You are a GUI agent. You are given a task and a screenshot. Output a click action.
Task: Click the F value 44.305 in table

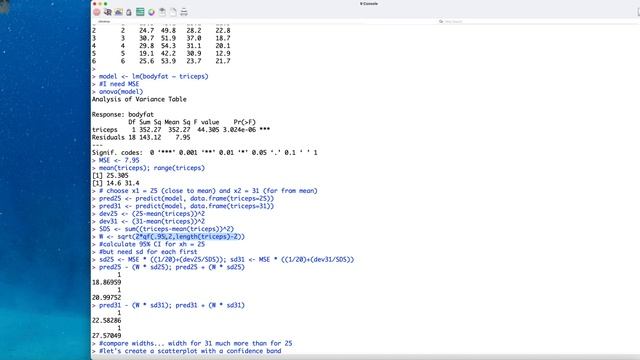point(208,130)
